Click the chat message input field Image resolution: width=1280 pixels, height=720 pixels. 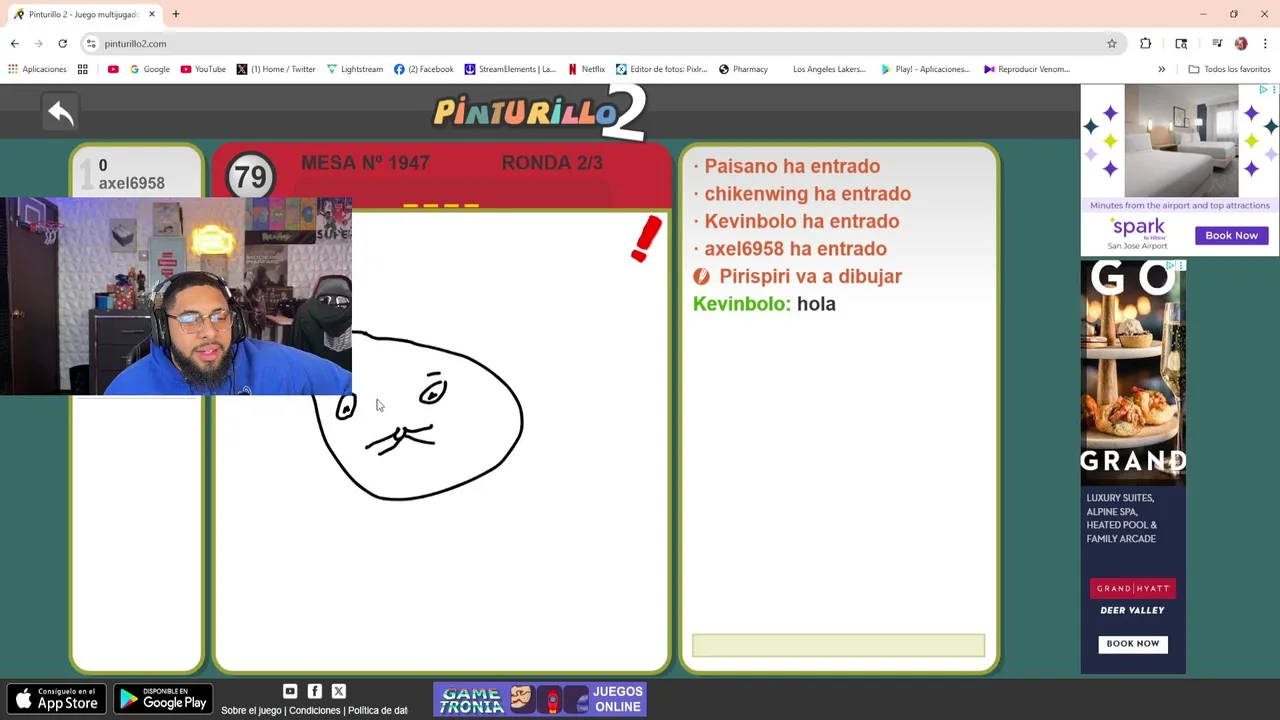pos(838,646)
